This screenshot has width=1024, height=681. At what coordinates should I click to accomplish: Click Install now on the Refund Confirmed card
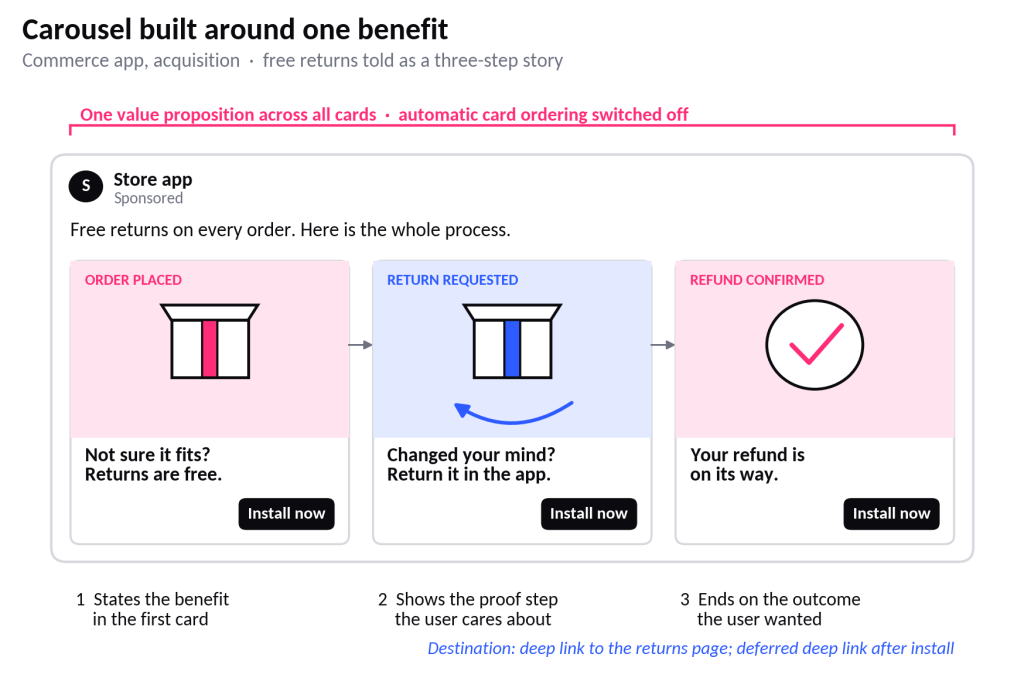891,514
